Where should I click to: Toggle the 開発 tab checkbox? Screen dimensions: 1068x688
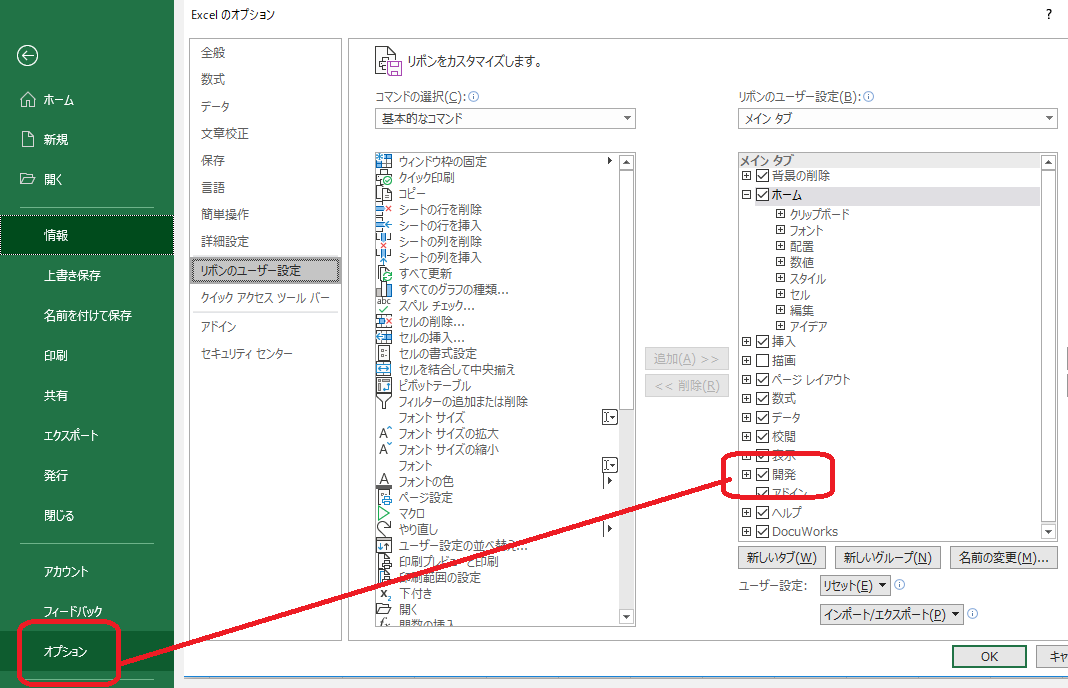[x=762, y=475]
